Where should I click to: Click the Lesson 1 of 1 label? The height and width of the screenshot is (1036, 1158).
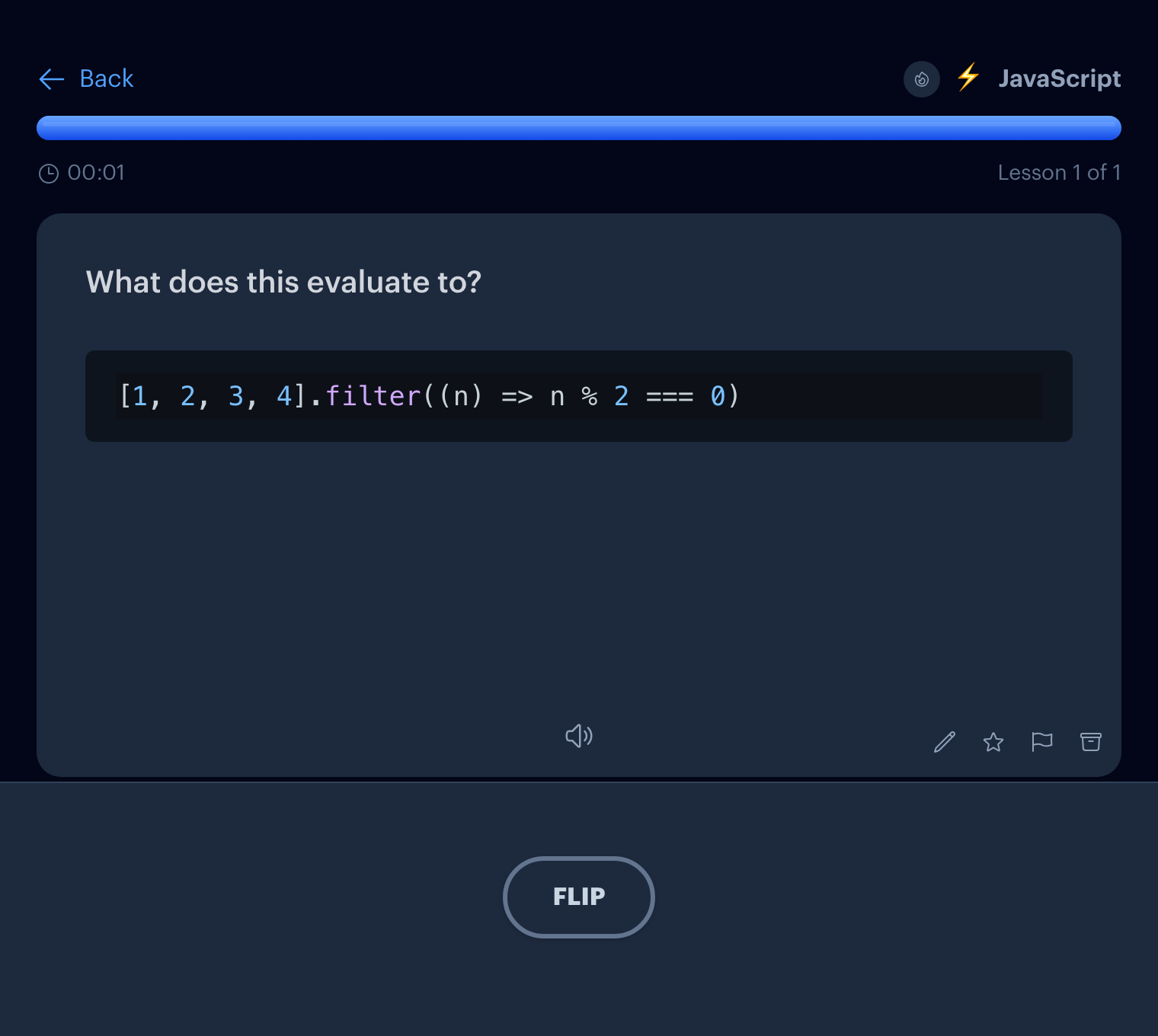[1059, 173]
